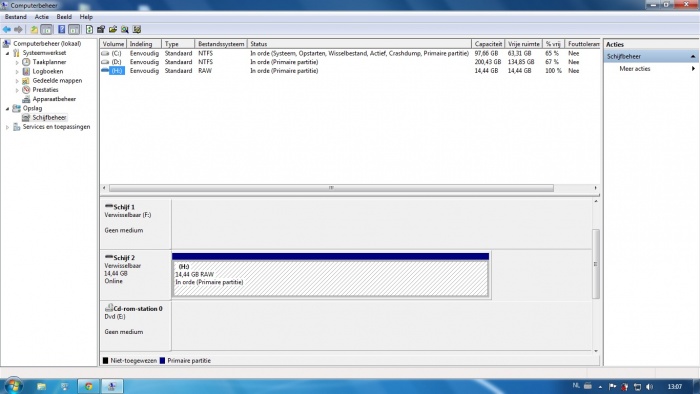Collapse the Schijfbeheer actions section arrow
This screenshot has height=394, width=700.
click(693, 57)
